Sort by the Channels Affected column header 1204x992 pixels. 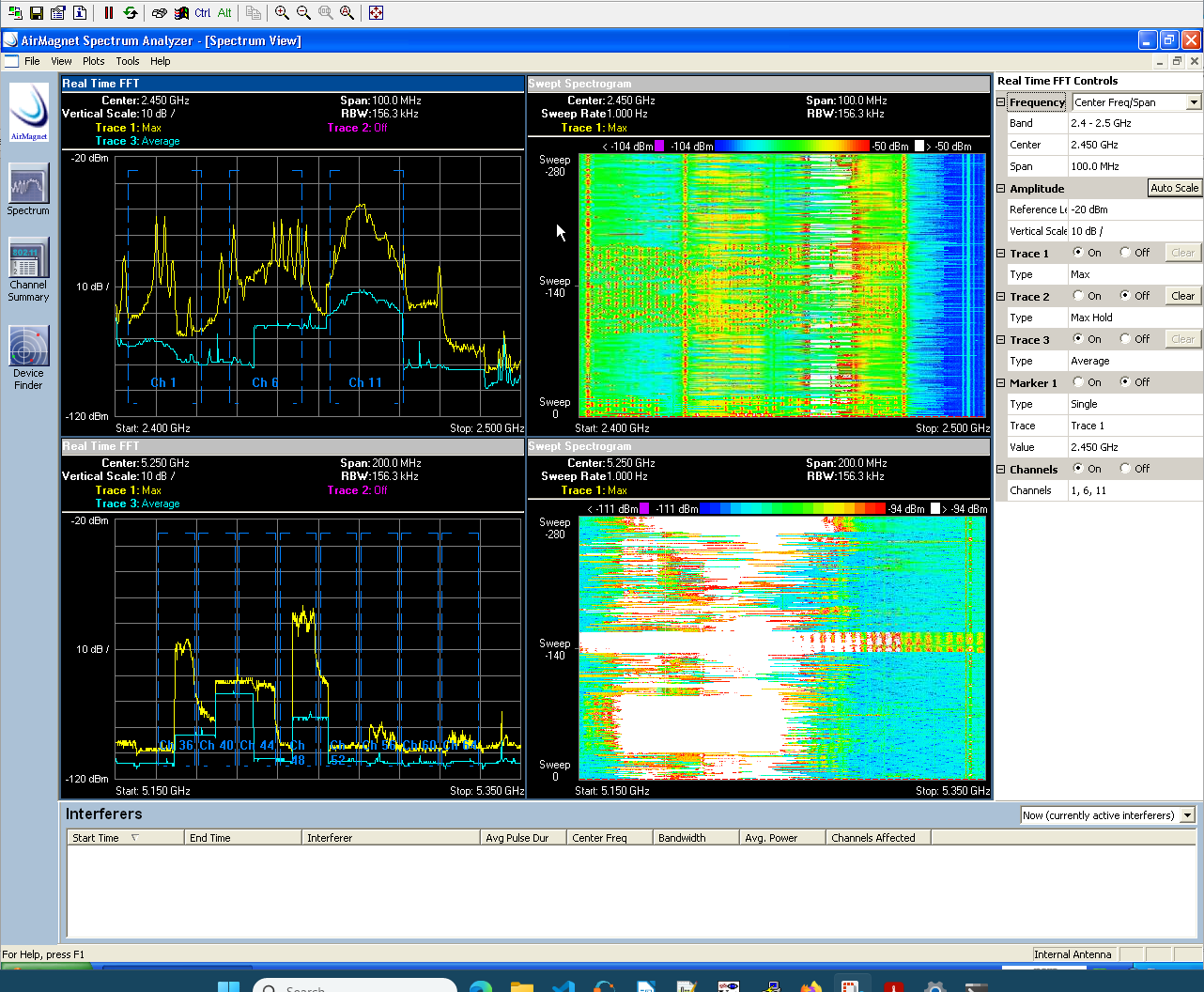878,838
